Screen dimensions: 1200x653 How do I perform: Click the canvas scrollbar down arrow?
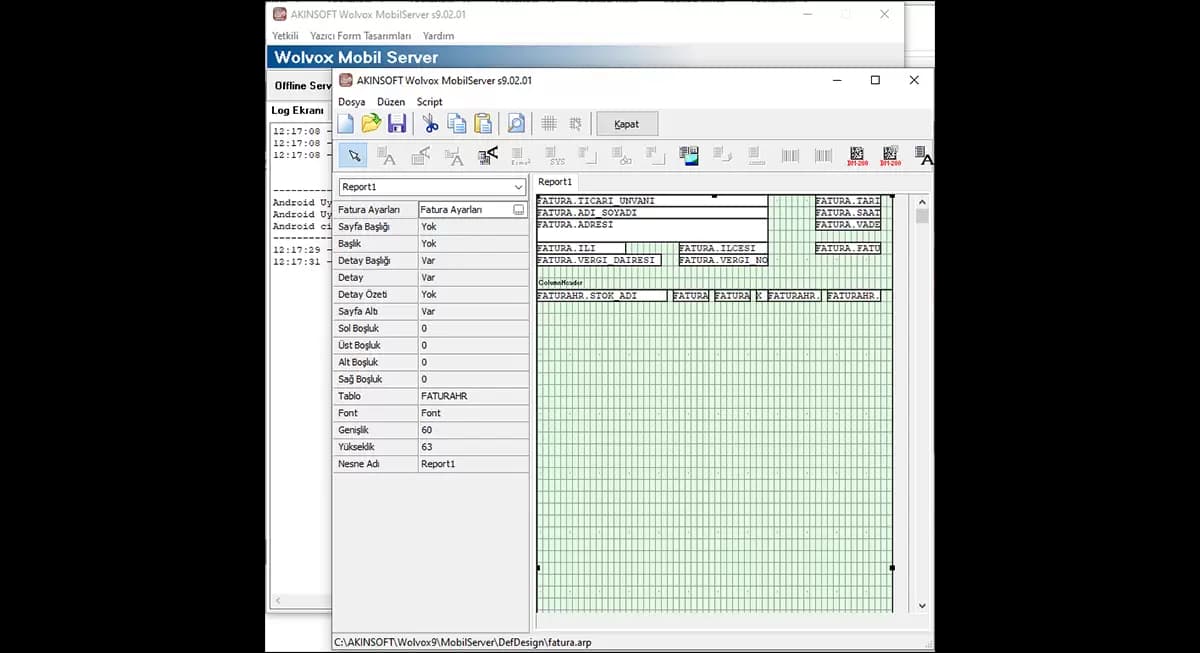pyautogui.click(x=921, y=605)
